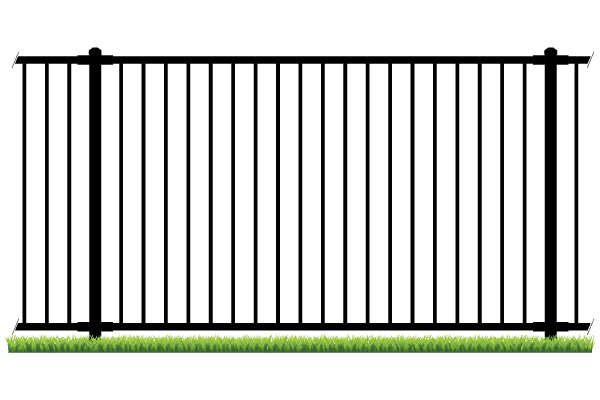Select the first picket left of right post

526,190
